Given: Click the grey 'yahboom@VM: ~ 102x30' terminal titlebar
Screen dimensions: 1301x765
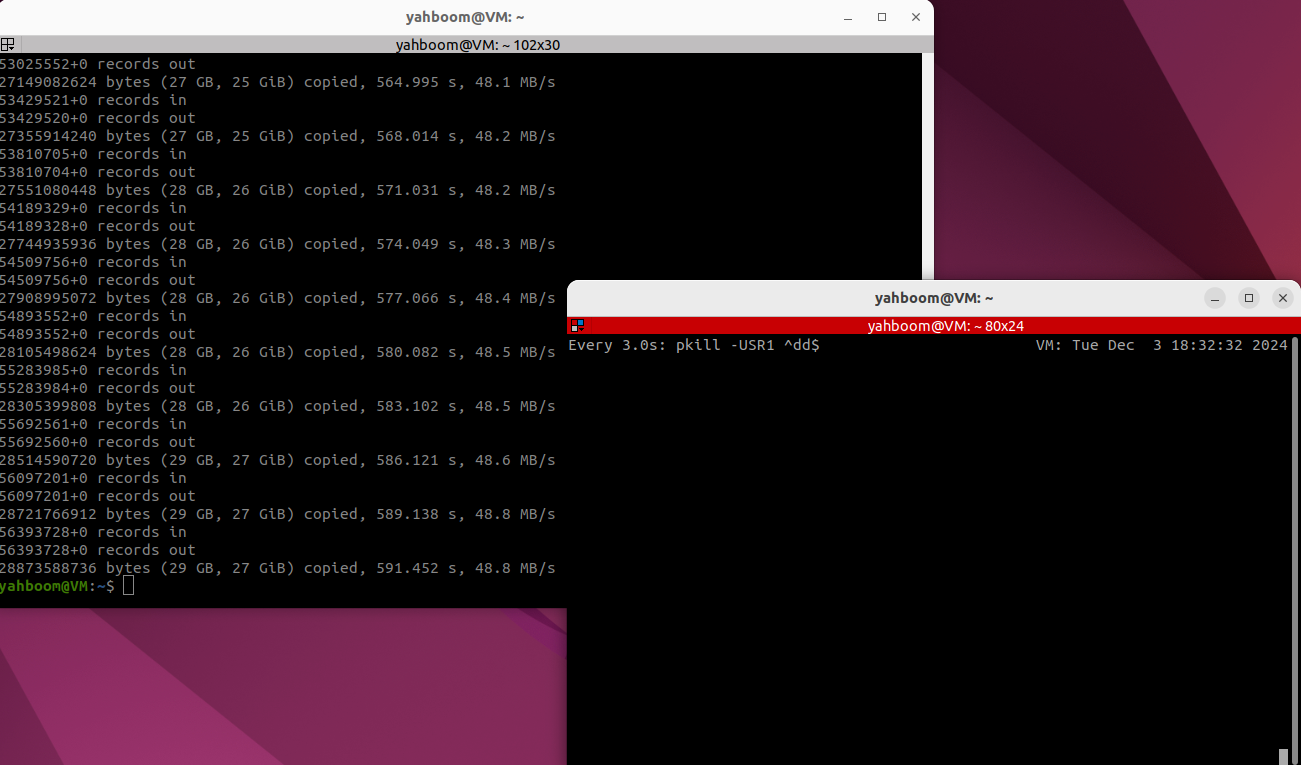Looking at the screenshot, I should (477, 44).
